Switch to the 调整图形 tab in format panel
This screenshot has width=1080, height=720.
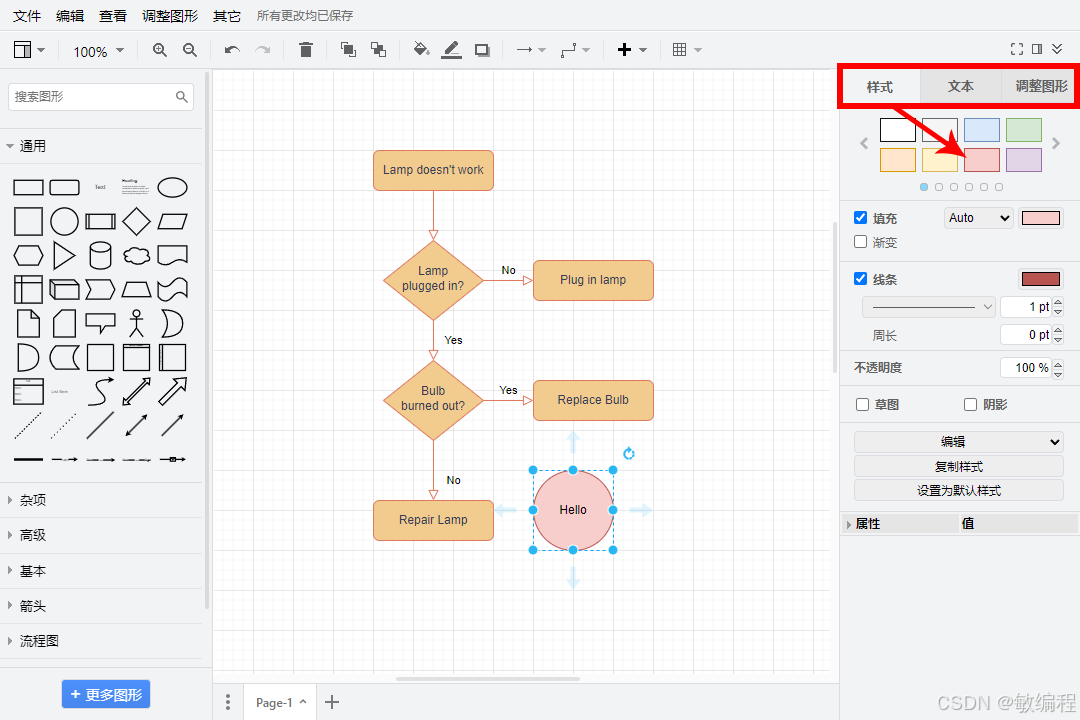[x=1040, y=86]
